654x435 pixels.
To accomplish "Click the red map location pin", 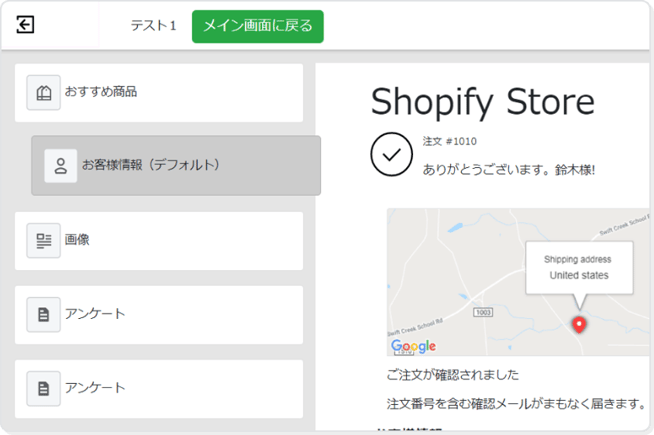I will tap(579, 324).
